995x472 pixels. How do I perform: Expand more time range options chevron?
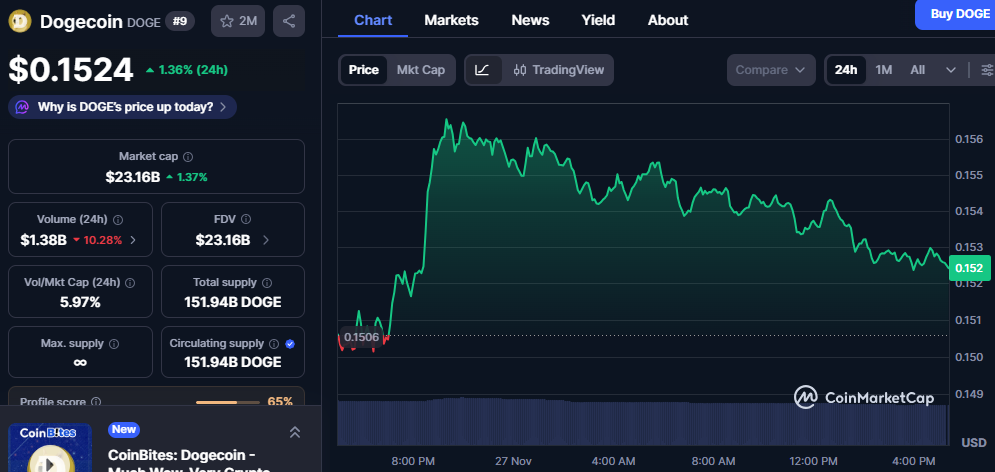(x=950, y=70)
